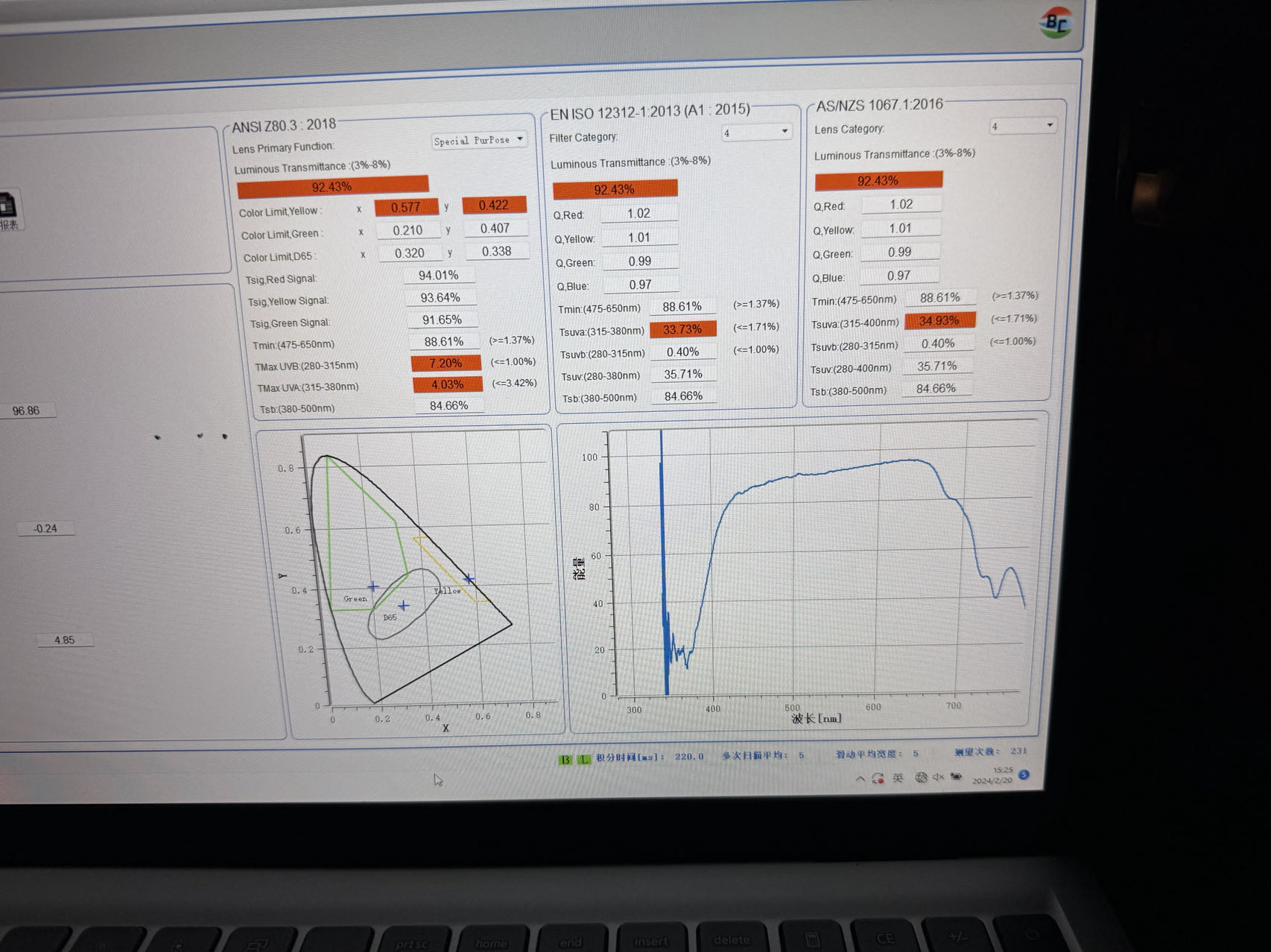
Task: Click AS/NZS Tsuv value 35.71%
Action: coord(937,366)
